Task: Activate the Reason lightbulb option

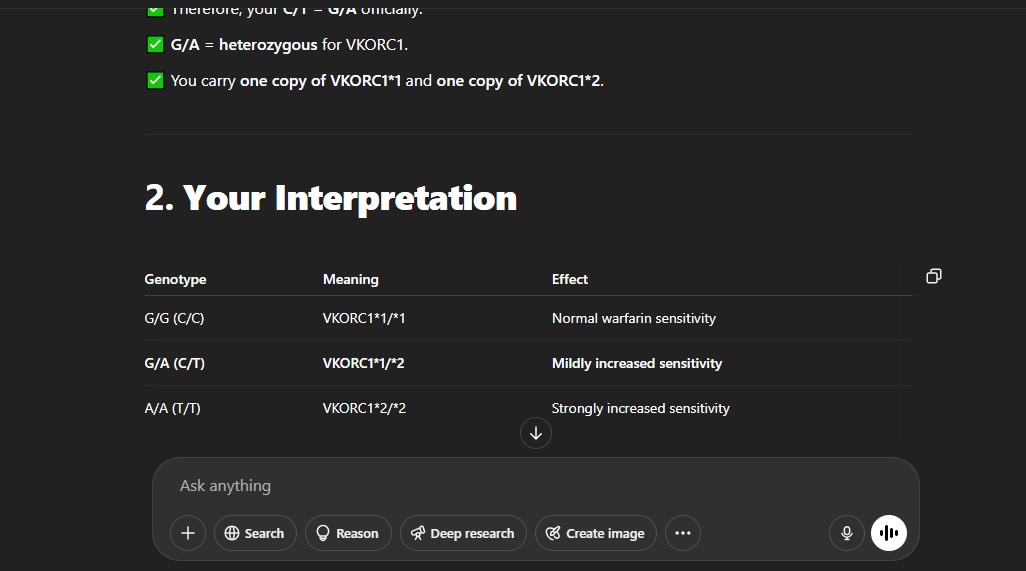Action: [x=347, y=533]
